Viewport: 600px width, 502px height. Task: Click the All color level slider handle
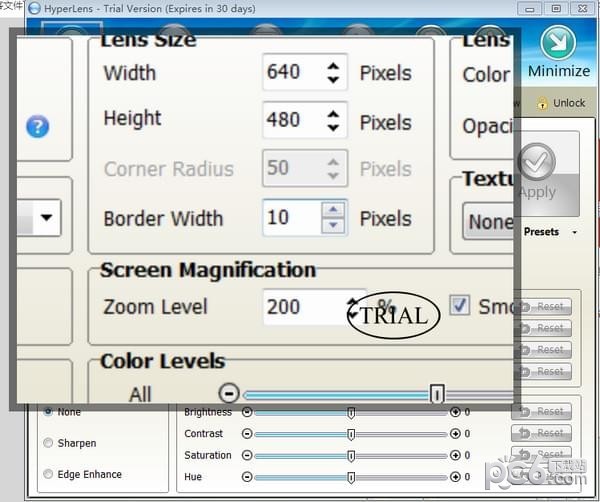tap(436, 394)
